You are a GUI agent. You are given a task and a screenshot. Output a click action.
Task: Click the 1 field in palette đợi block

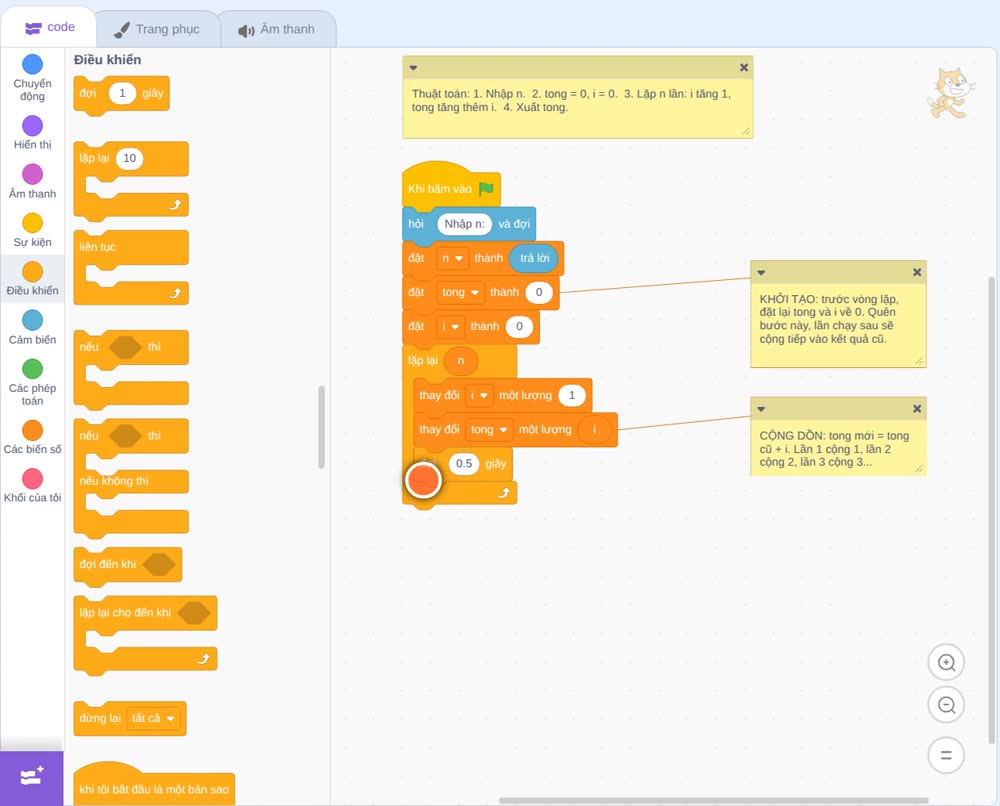pyautogui.click(x=122, y=93)
